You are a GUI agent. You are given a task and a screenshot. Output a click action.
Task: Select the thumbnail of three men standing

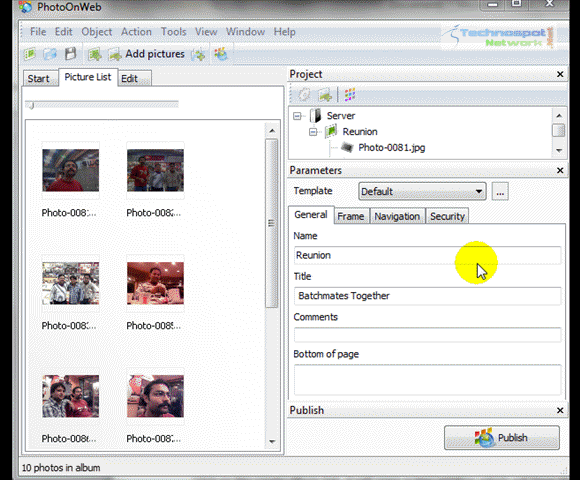point(70,283)
